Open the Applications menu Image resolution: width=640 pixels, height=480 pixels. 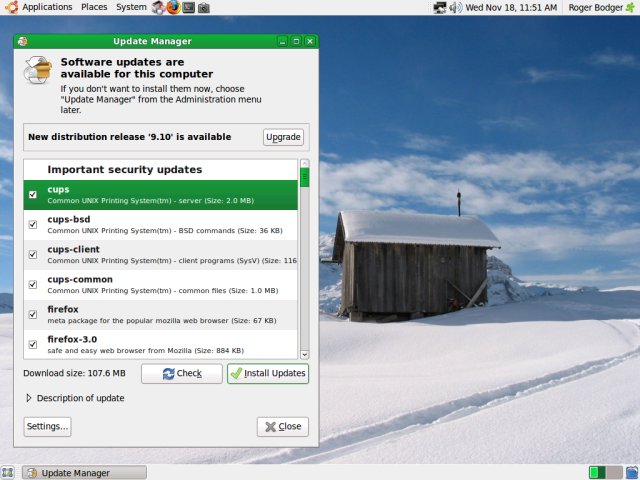tap(47, 7)
